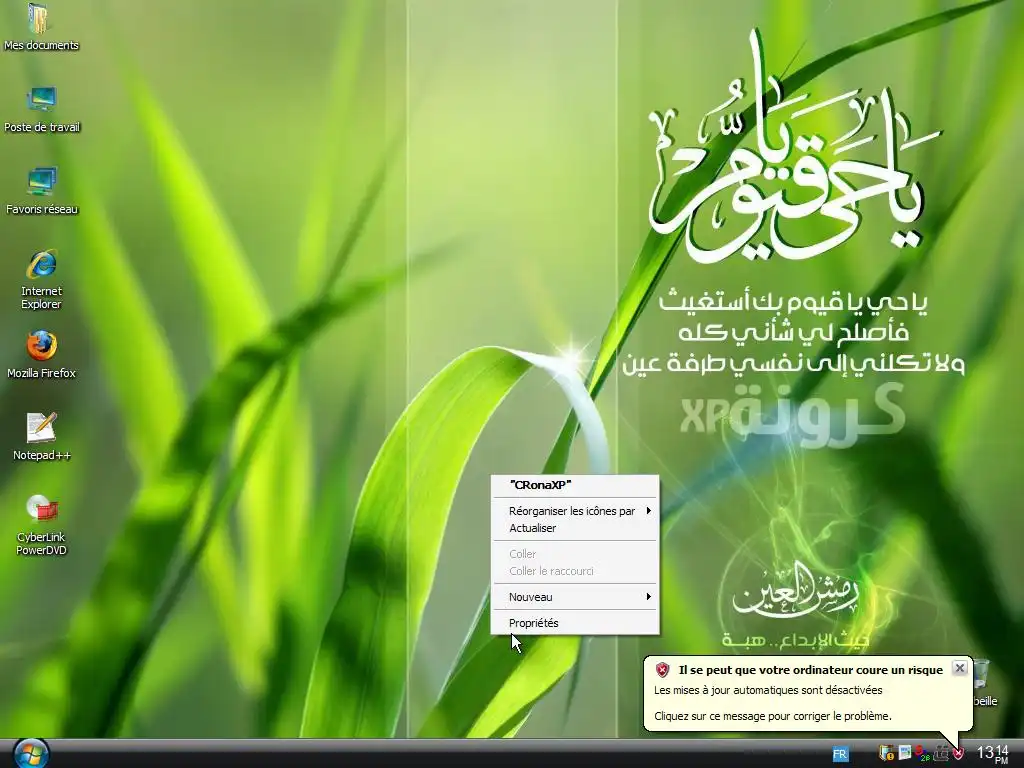Click the red S tray icon
This screenshot has width=1024, height=768.
tap(921, 754)
